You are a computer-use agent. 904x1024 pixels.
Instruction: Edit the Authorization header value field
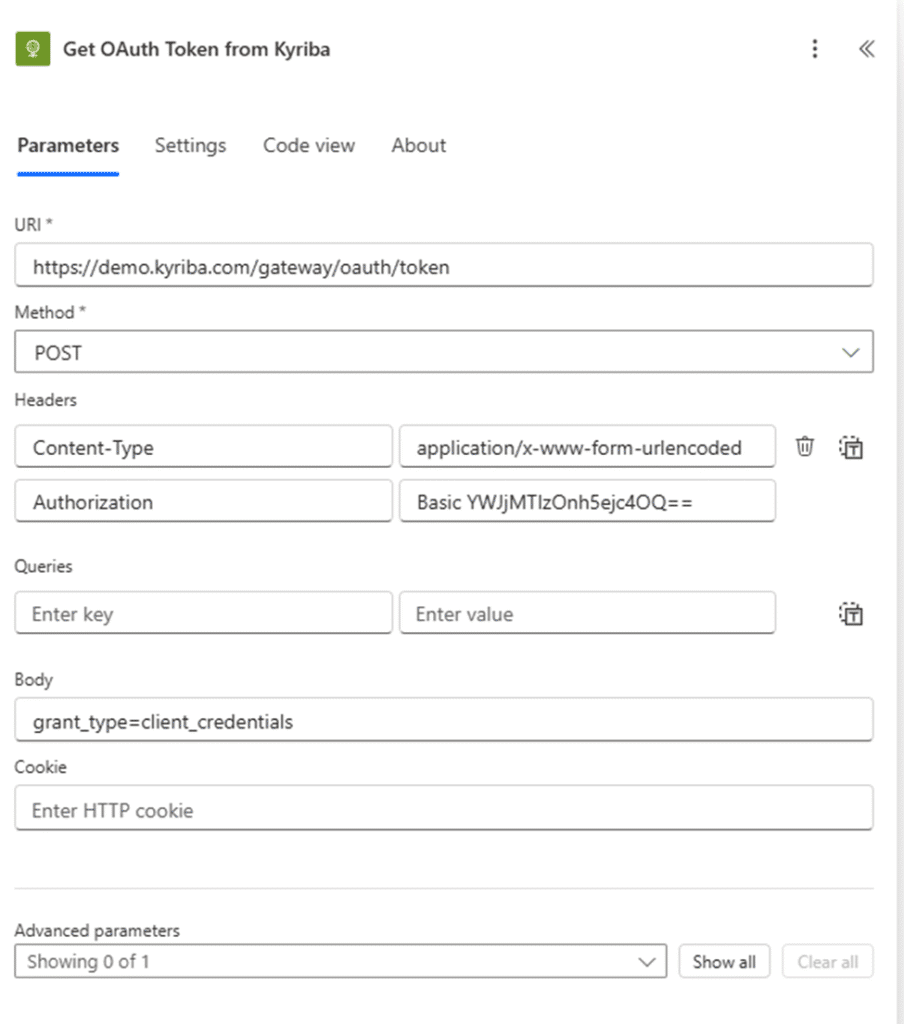click(587, 502)
